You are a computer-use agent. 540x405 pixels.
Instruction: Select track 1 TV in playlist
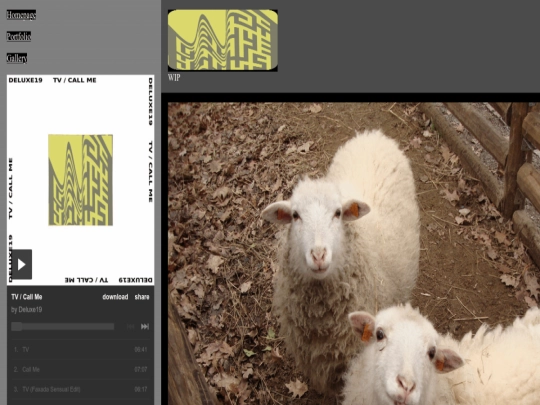coord(81,350)
